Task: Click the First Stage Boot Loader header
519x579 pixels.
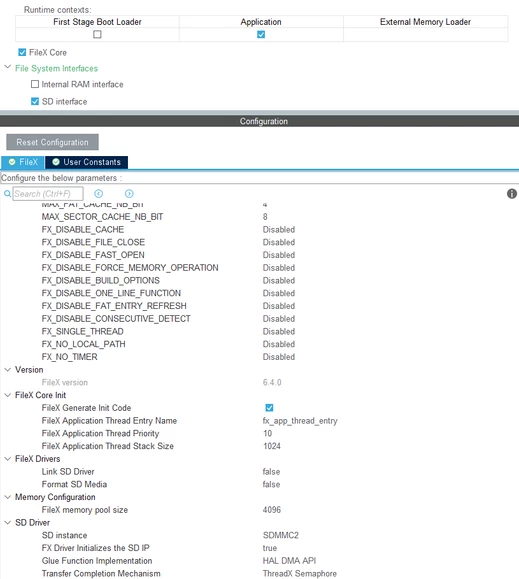Action: coord(97,22)
